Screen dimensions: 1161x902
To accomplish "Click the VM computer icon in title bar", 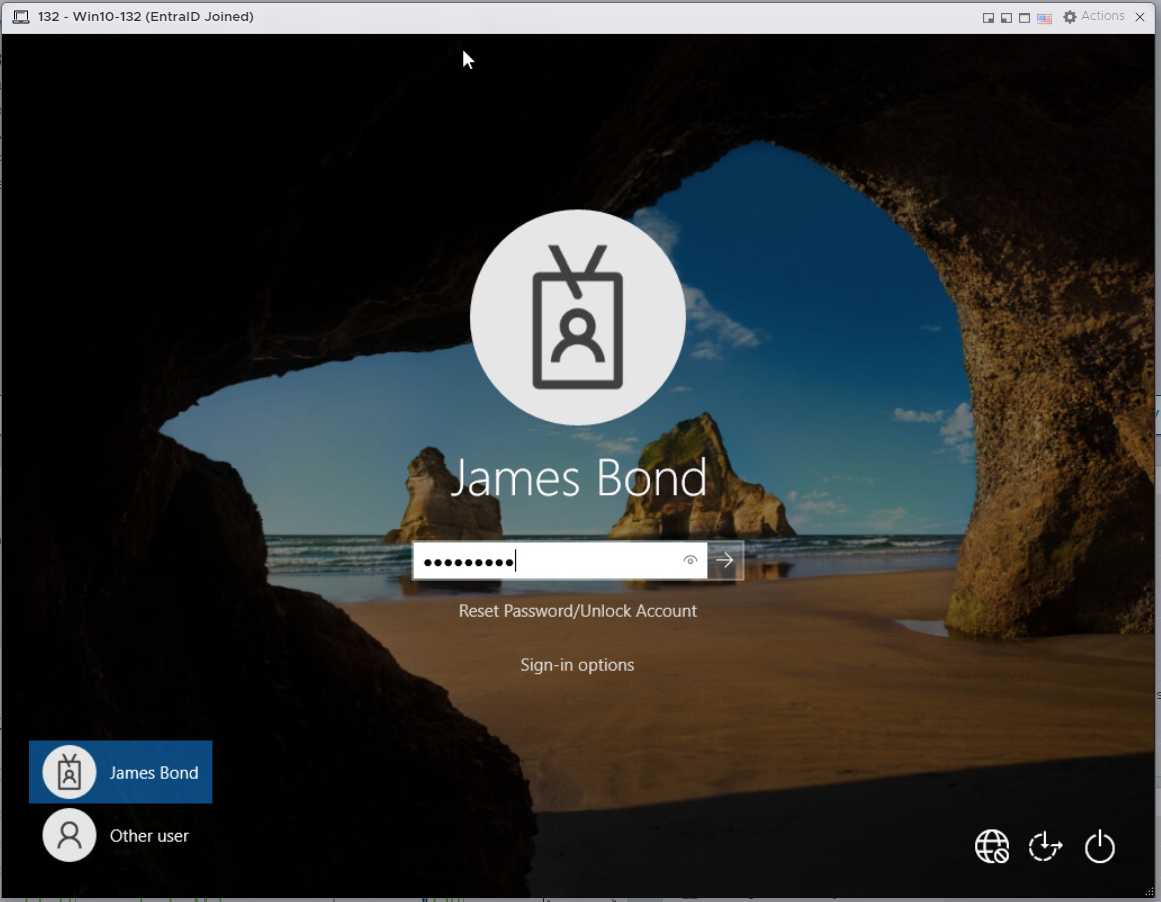I will (20, 17).
